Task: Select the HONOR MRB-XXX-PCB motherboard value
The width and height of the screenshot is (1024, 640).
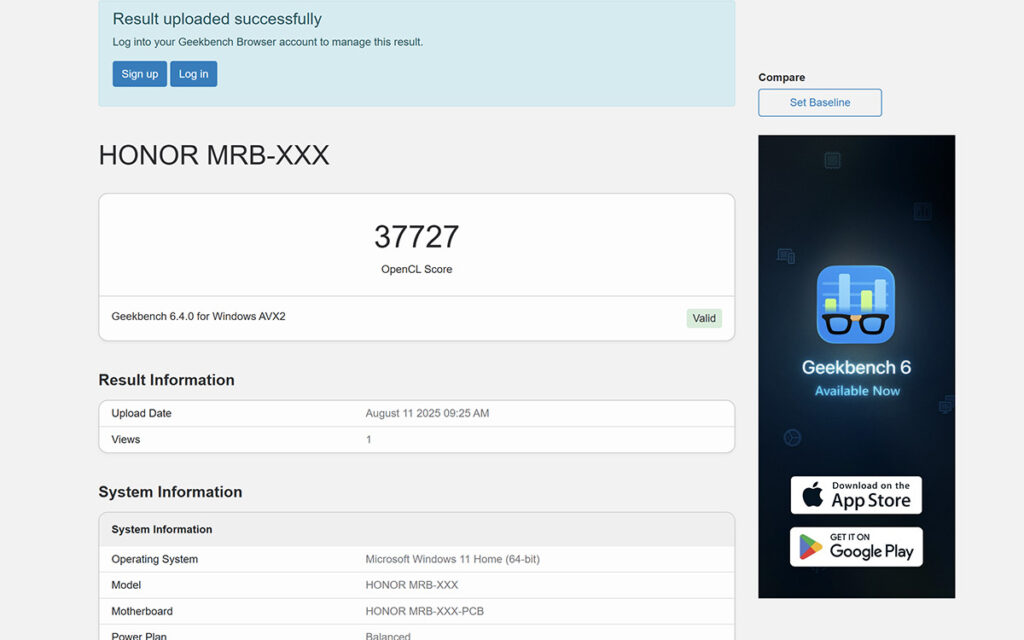Action: (x=424, y=611)
